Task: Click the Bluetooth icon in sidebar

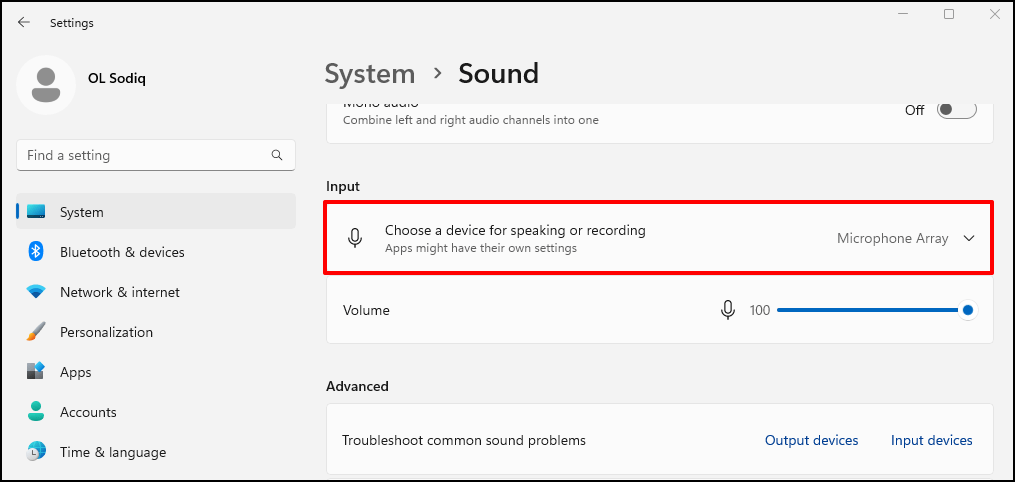Action: [x=36, y=252]
